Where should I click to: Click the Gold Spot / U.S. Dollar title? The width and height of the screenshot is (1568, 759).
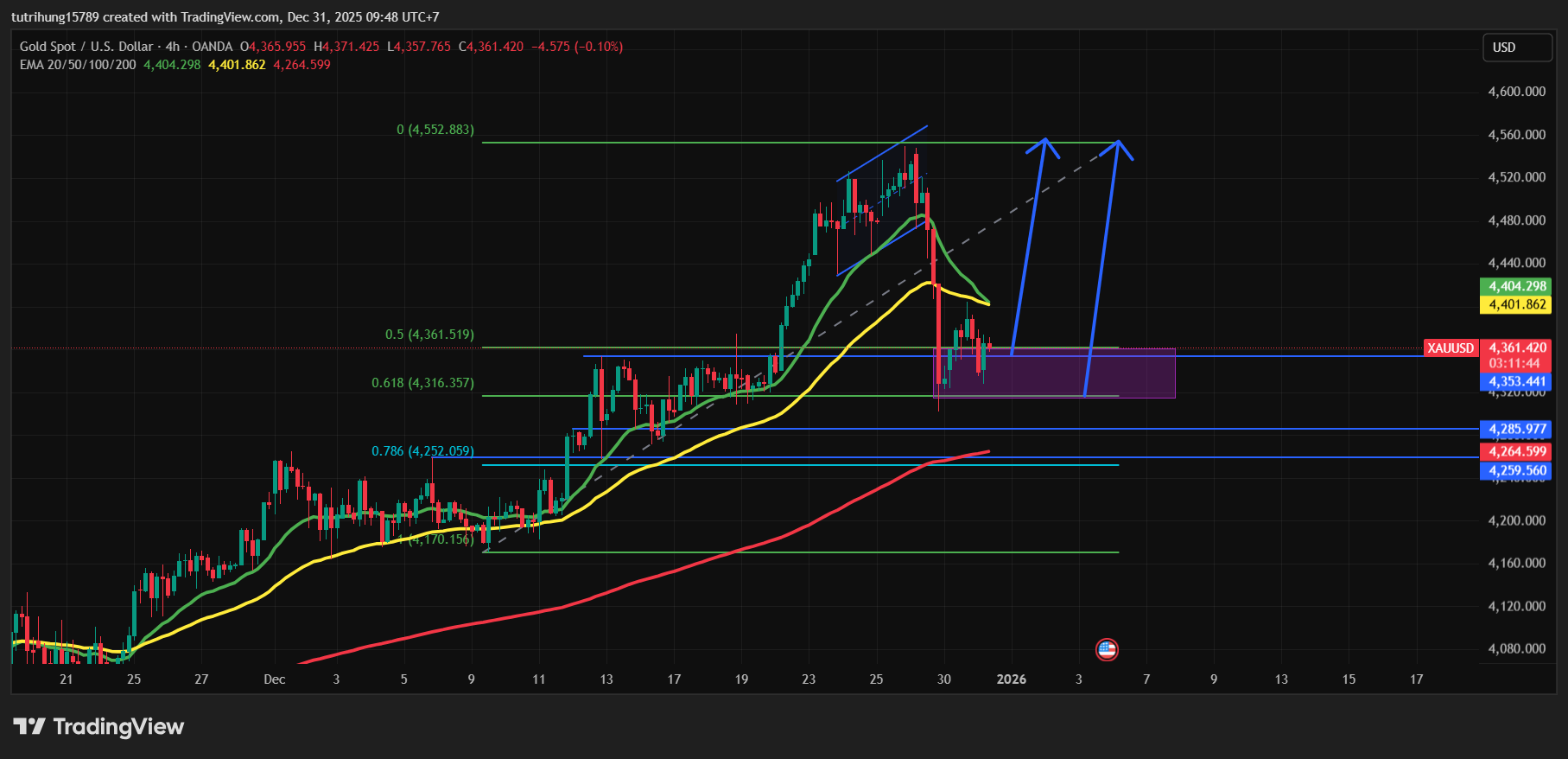click(86, 47)
